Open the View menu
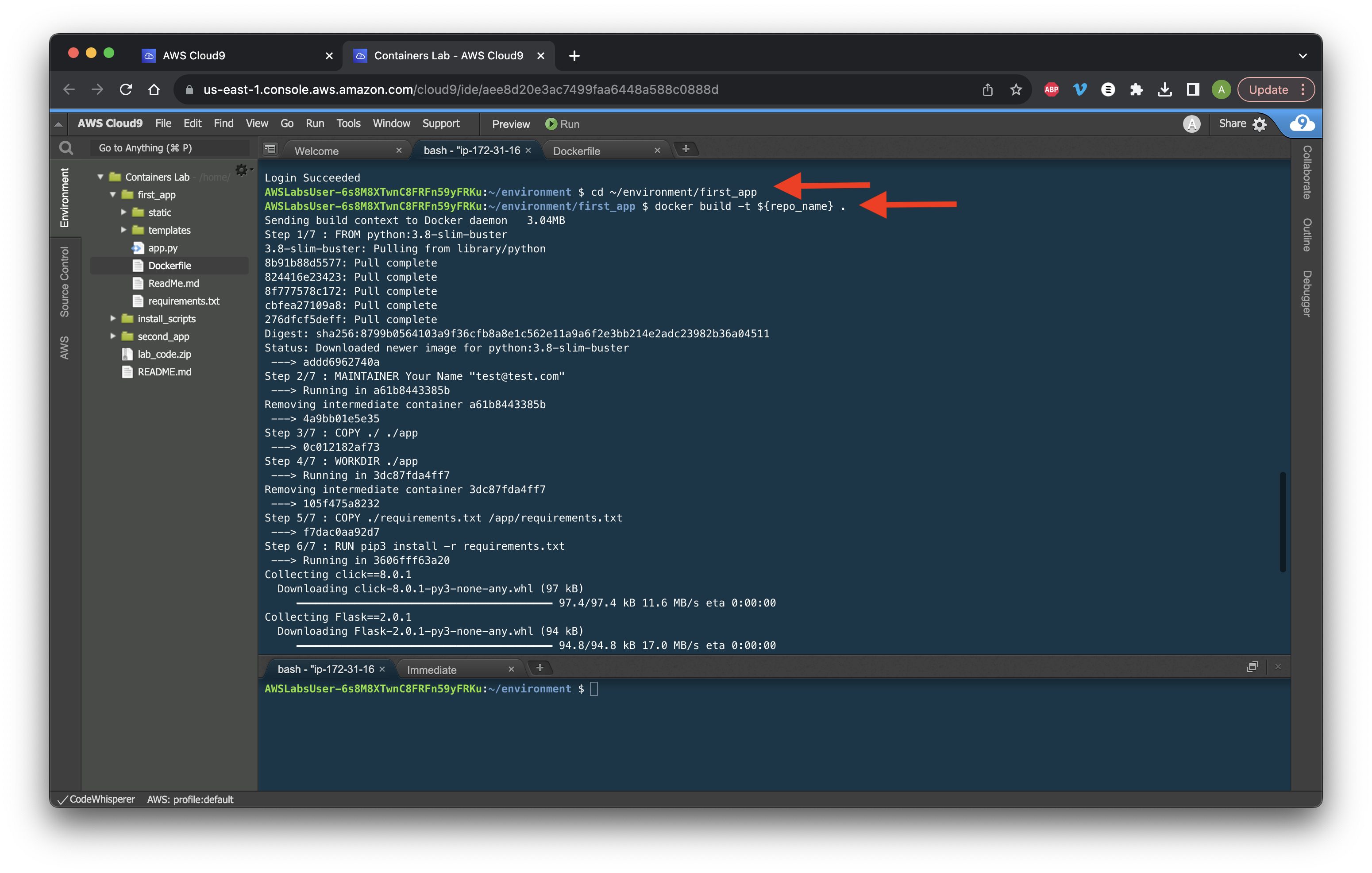This screenshot has height=873, width=1372. pos(256,123)
